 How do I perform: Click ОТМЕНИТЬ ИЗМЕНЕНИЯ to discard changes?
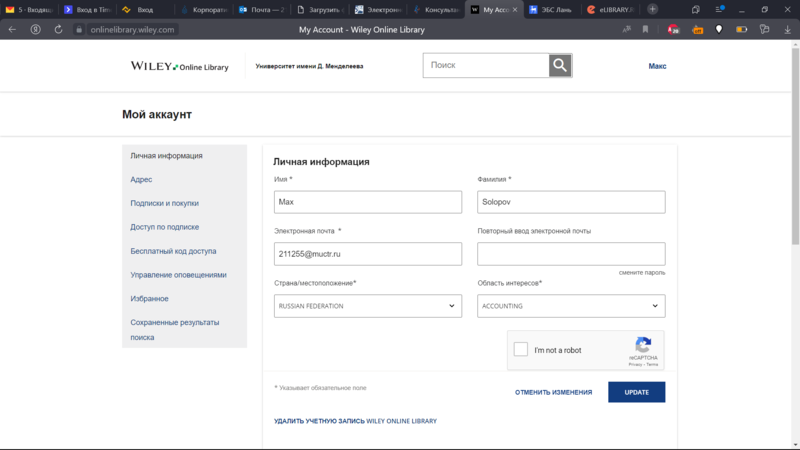[x=553, y=392]
